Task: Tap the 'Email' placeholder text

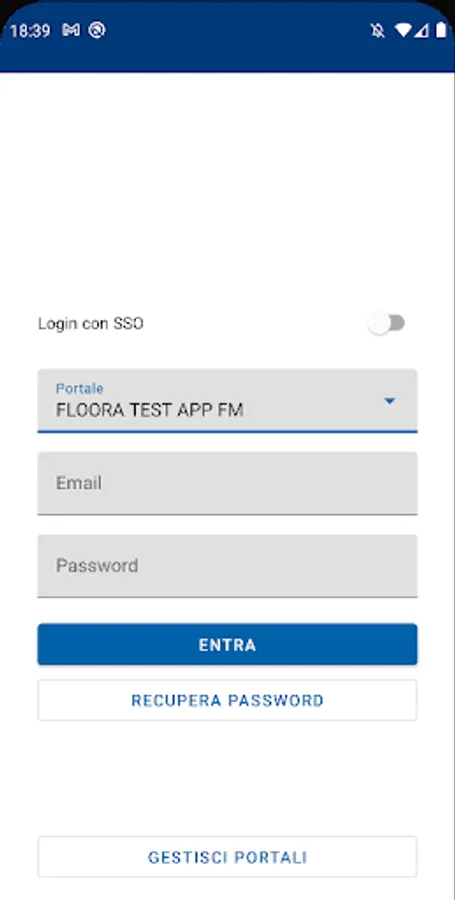Action: 79,483
